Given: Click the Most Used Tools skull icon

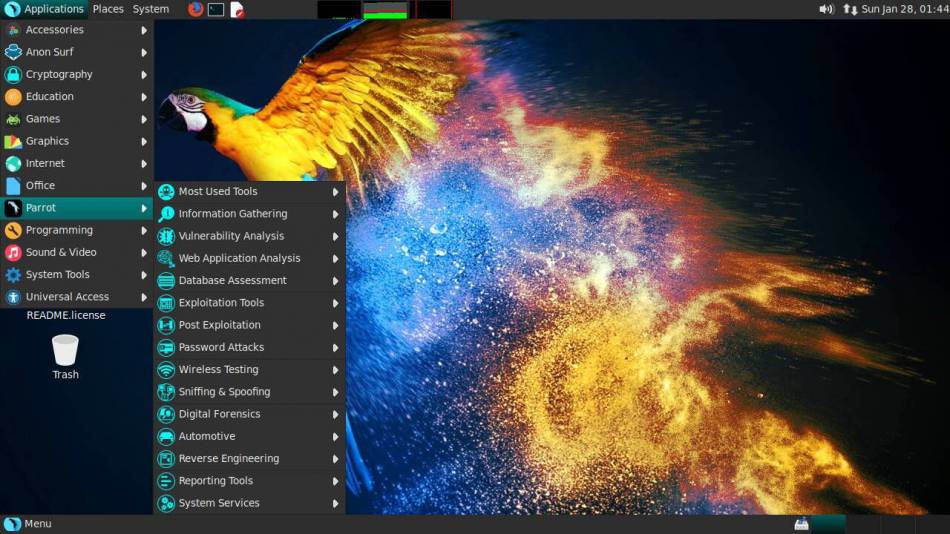Looking at the screenshot, I should 166,192.
